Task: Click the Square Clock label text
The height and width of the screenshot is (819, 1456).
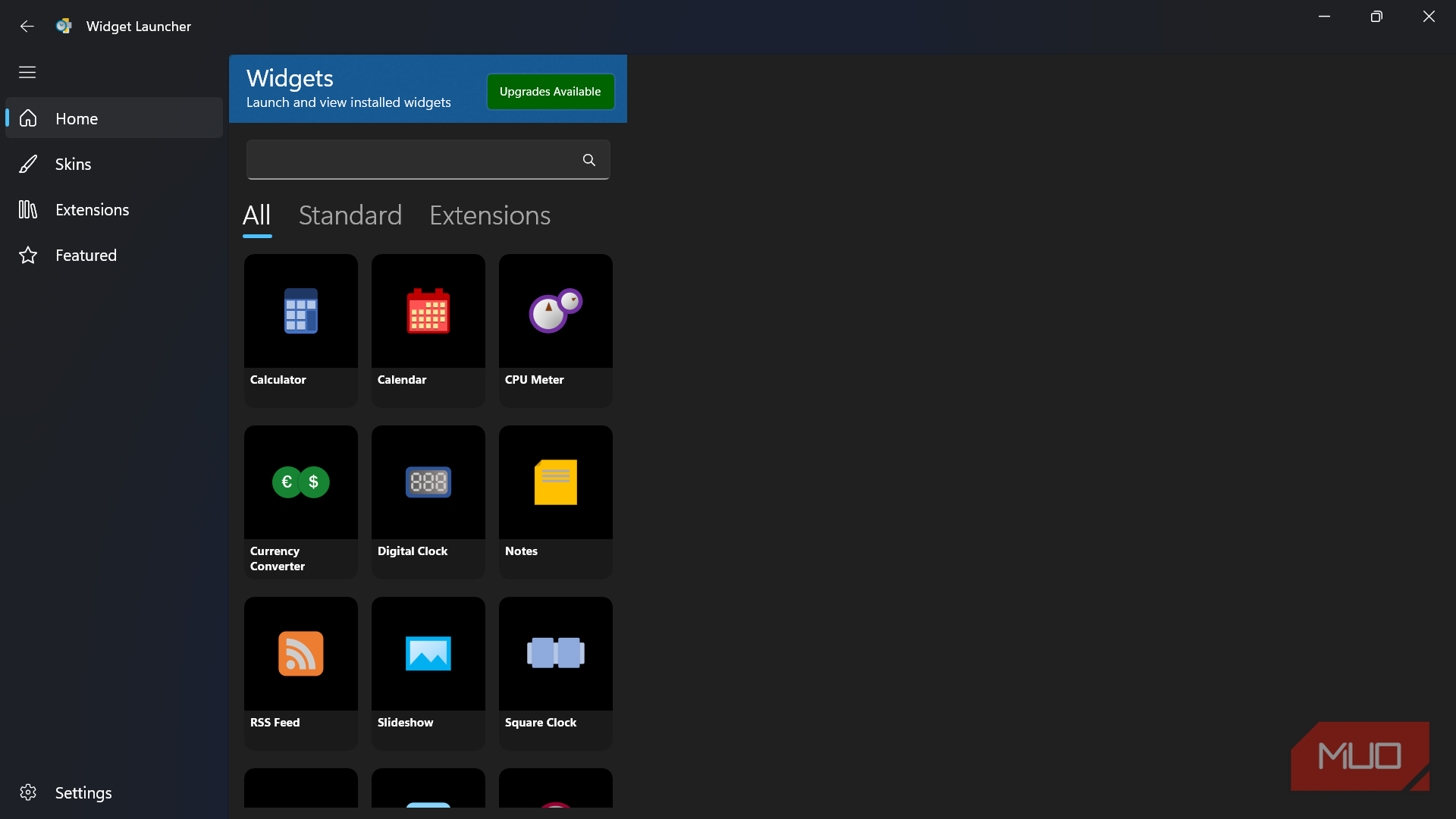Action: 541,723
